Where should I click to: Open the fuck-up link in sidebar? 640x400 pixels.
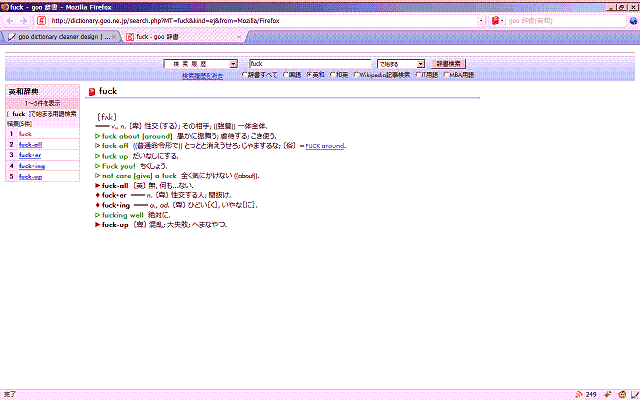[x=30, y=177]
